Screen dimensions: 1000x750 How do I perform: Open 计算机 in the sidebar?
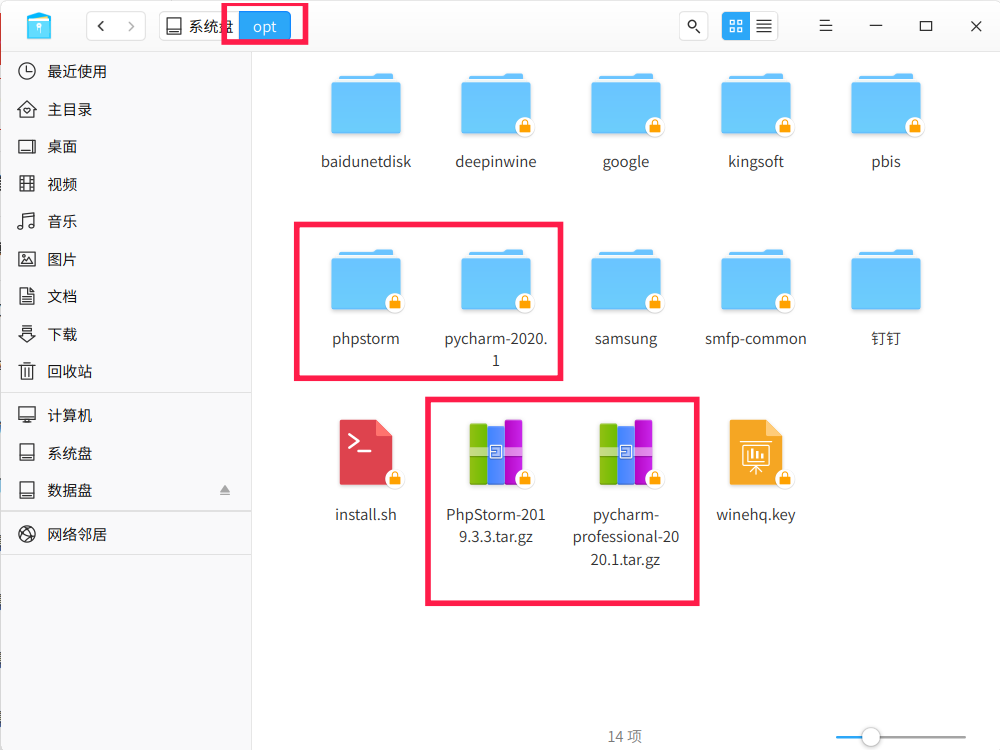pos(126,415)
